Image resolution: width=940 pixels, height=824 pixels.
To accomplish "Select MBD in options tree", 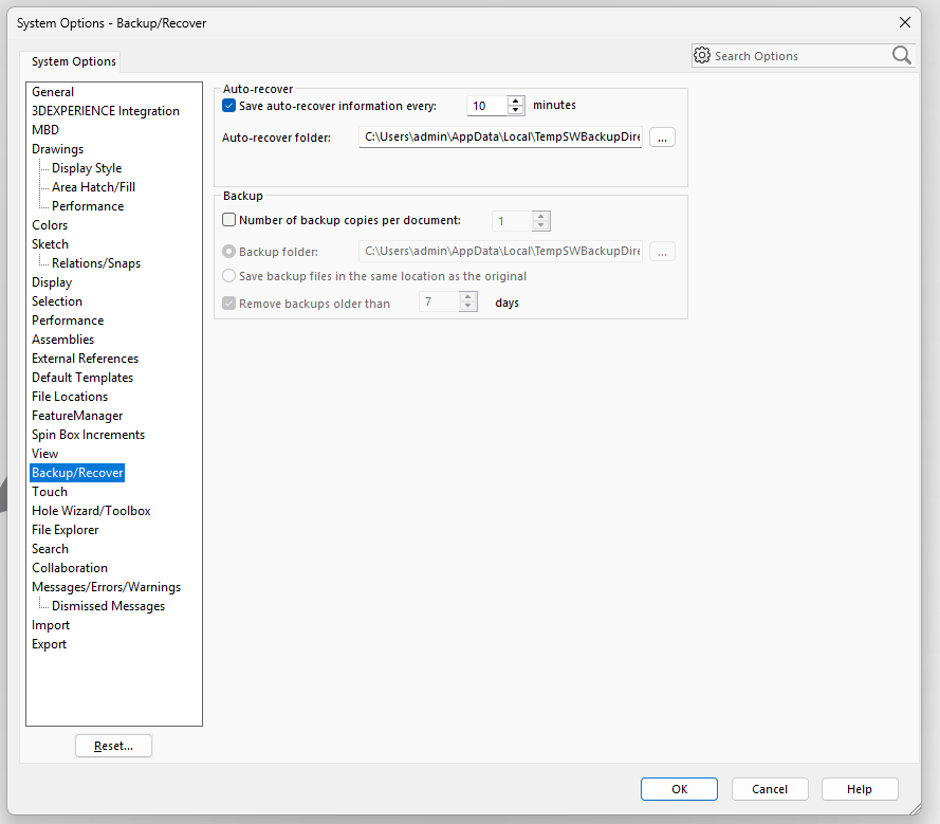I will pyautogui.click(x=46, y=130).
